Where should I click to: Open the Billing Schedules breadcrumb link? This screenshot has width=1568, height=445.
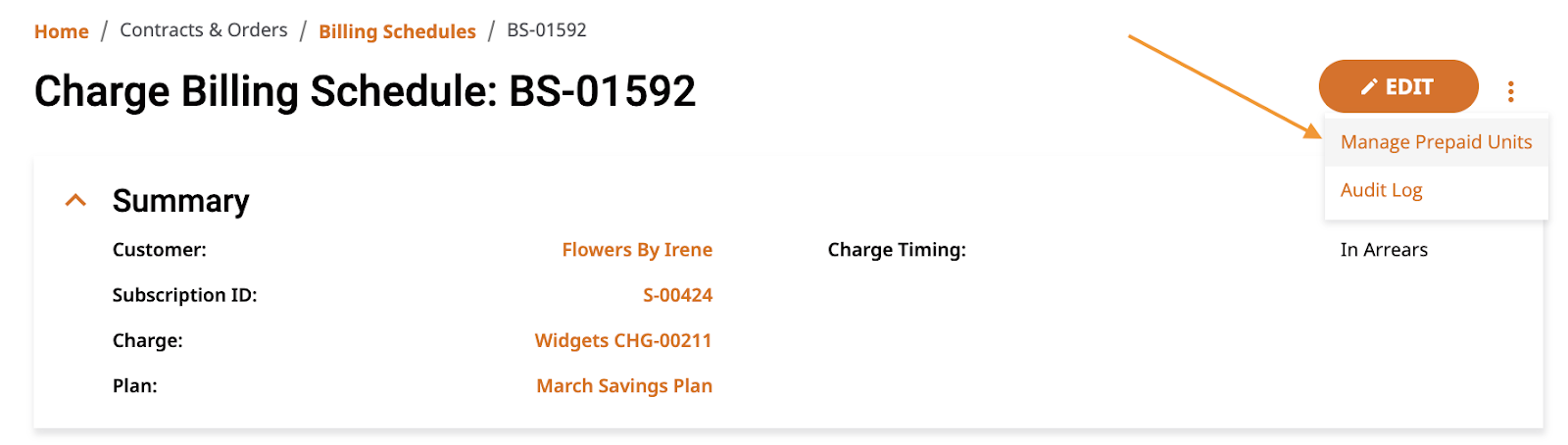coord(397,31)
